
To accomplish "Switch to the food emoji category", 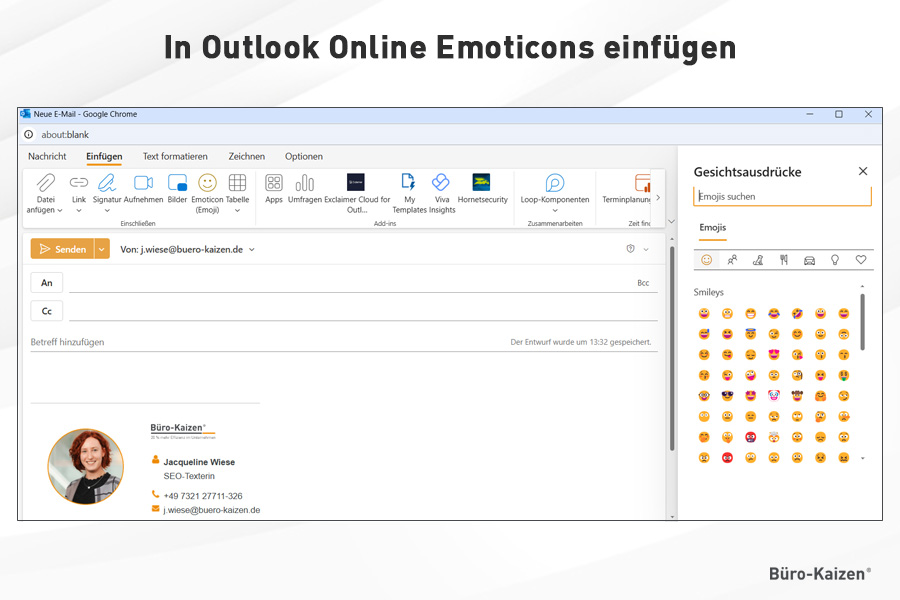I will (783, 260).
